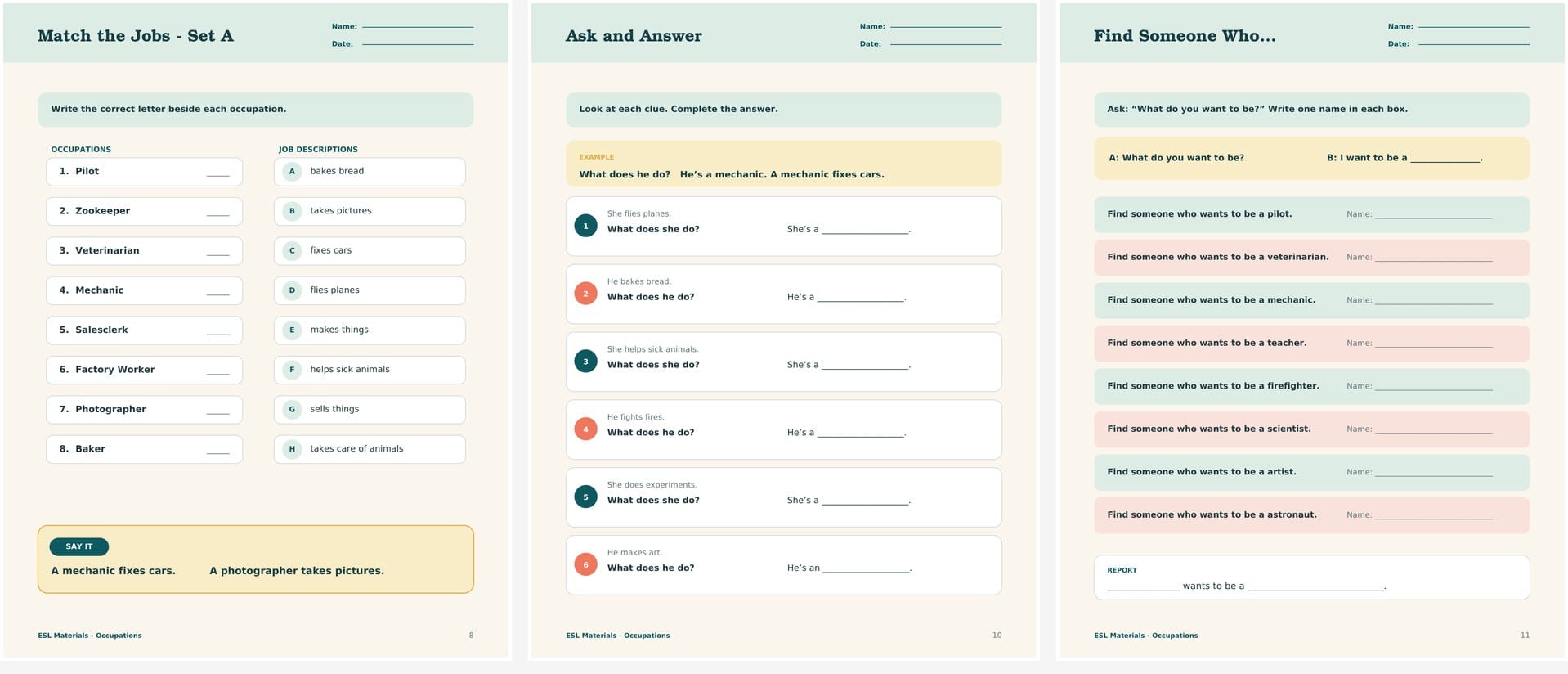The height and width of the screenshot is (674, 1568).
Task: Click number 6 circle for He makes art
Action: click(585, 565)
